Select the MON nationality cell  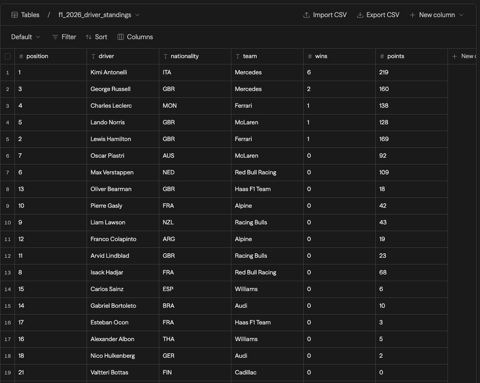[195, 106]
